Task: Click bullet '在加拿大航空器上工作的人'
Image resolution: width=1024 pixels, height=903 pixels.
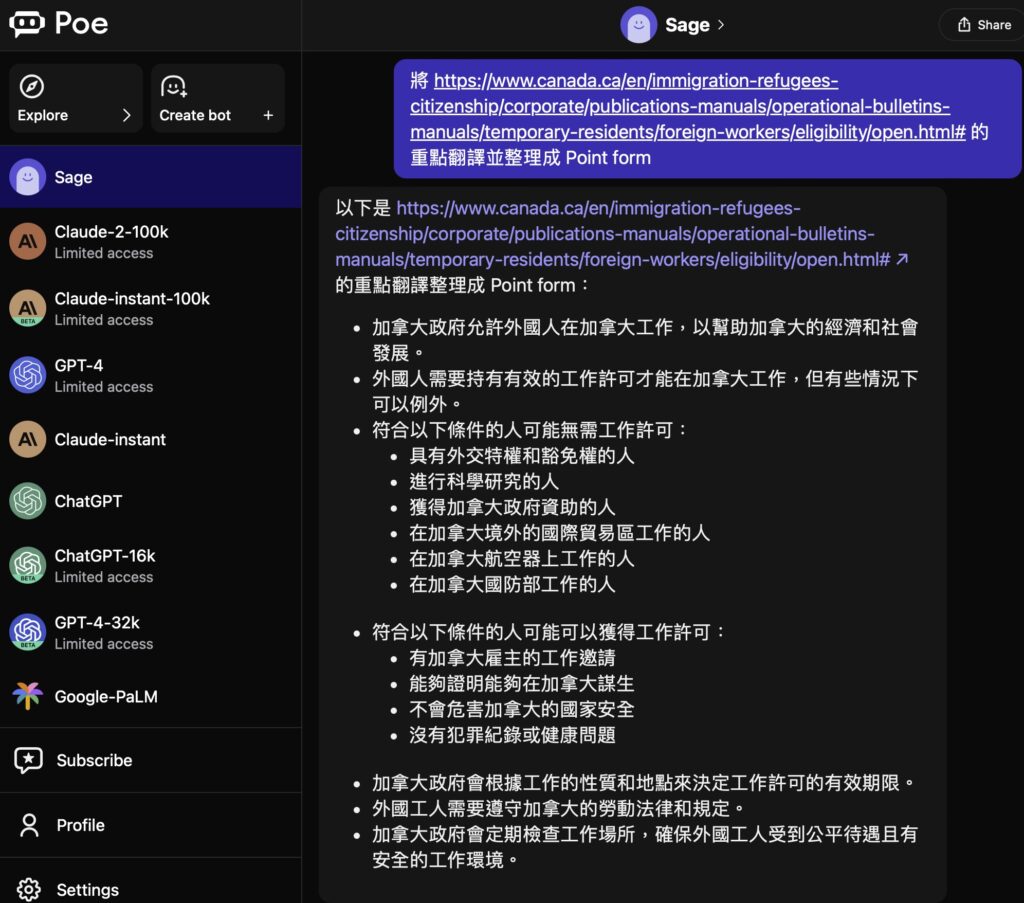Action: pos(522,559)
